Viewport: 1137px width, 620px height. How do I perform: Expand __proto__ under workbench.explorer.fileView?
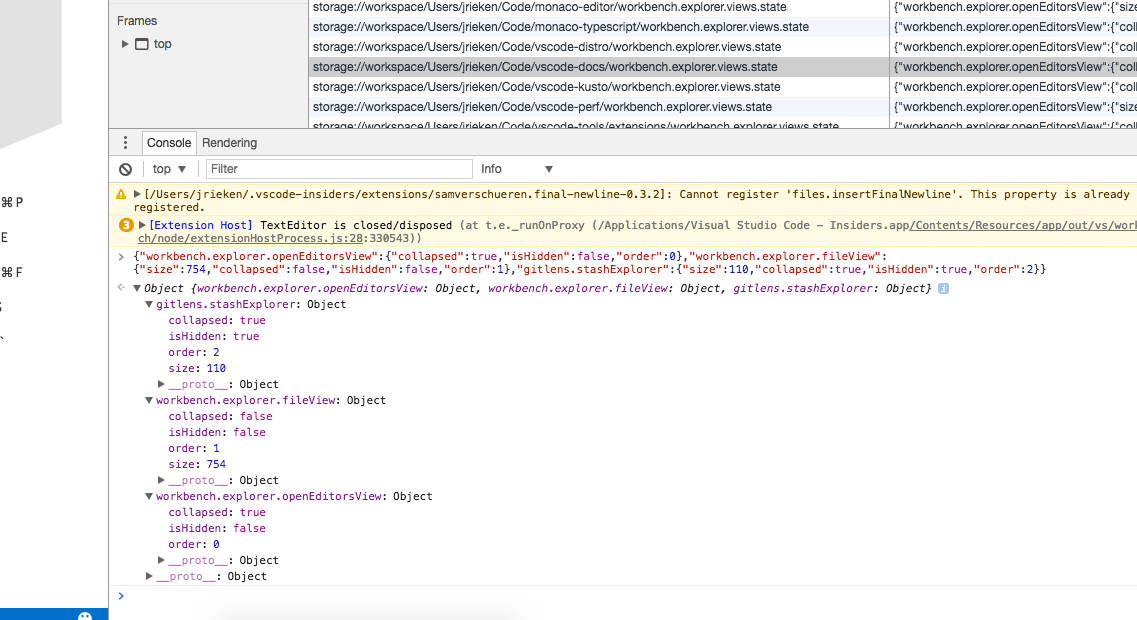[161, 480]
